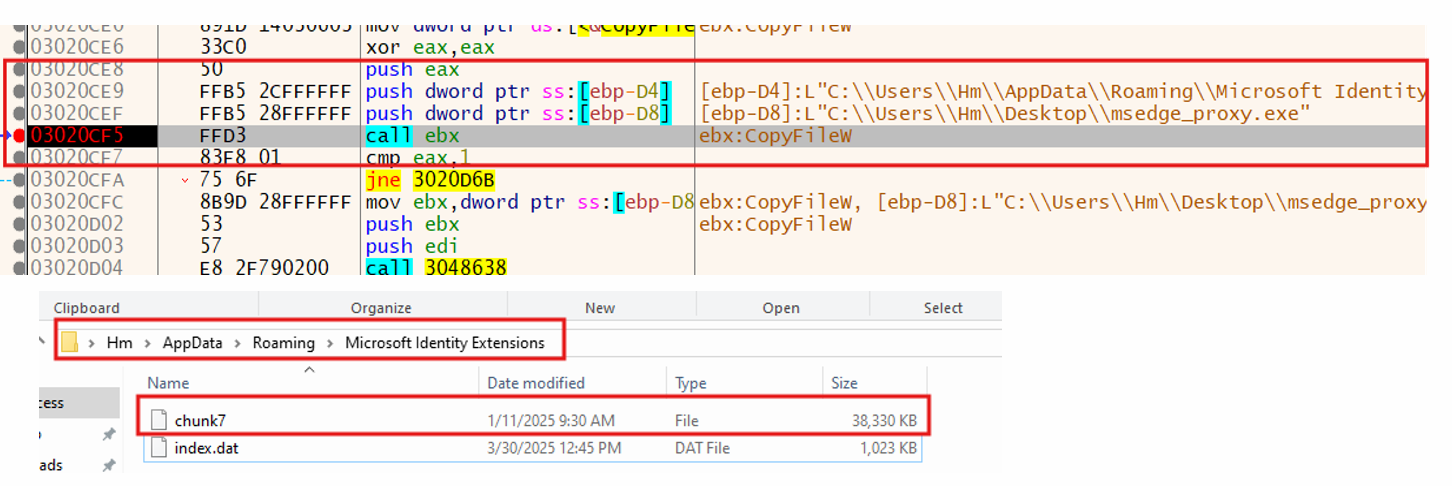Navigate to Hm in the breadcrumb
Image resolution: width=1452 pixels, height=486 pixels.
120,343
